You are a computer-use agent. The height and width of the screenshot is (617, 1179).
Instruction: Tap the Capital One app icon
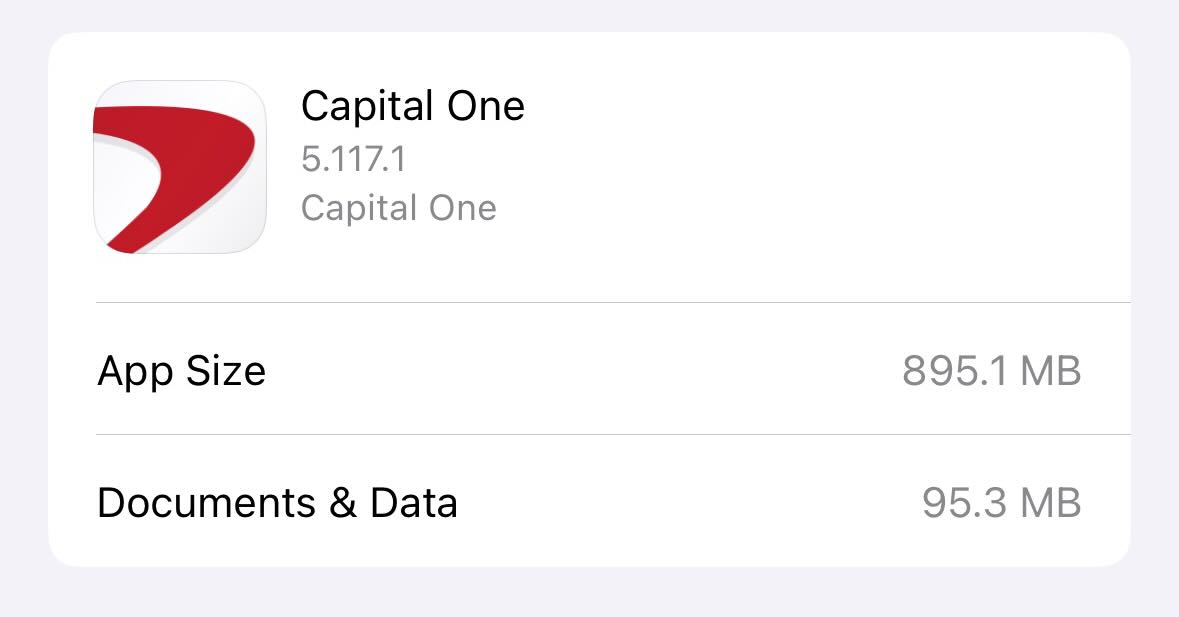[180, 166]
